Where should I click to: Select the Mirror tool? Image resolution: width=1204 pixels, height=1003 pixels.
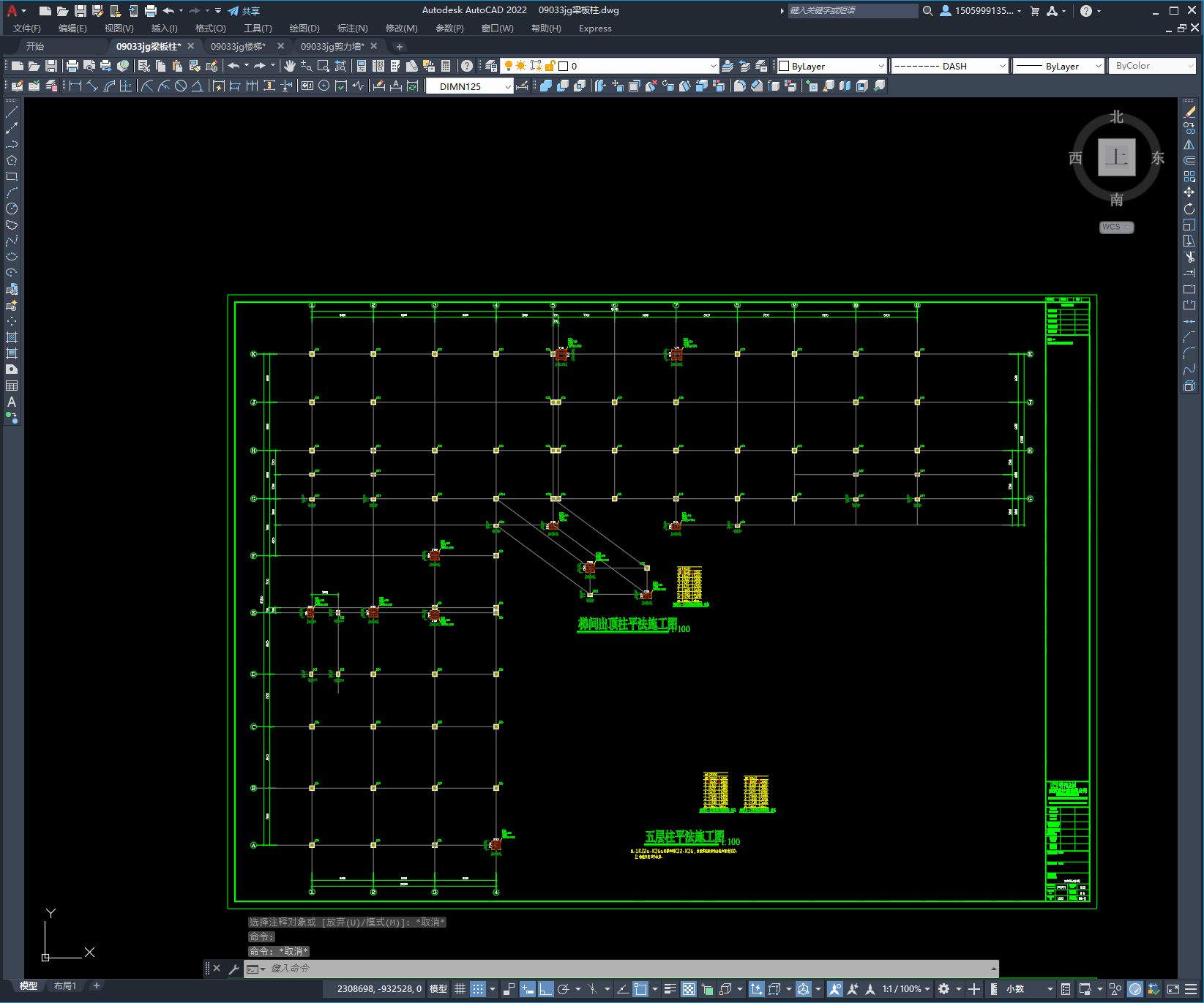1189,144
